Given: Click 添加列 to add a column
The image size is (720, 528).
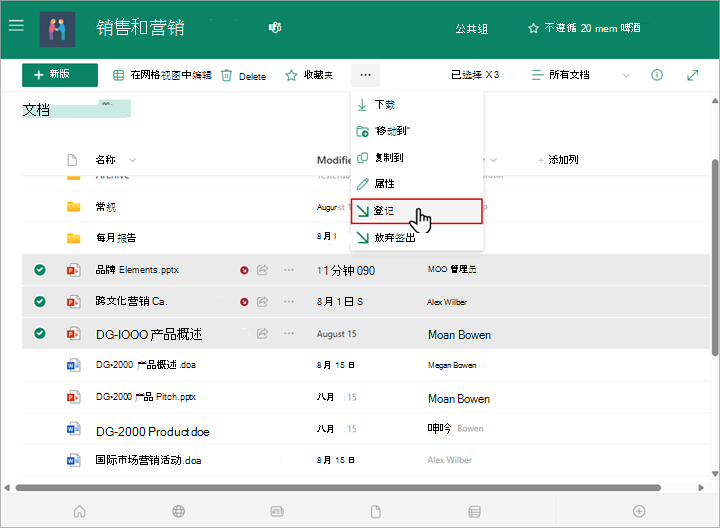Looking at the screenshot, I should 558,160.
